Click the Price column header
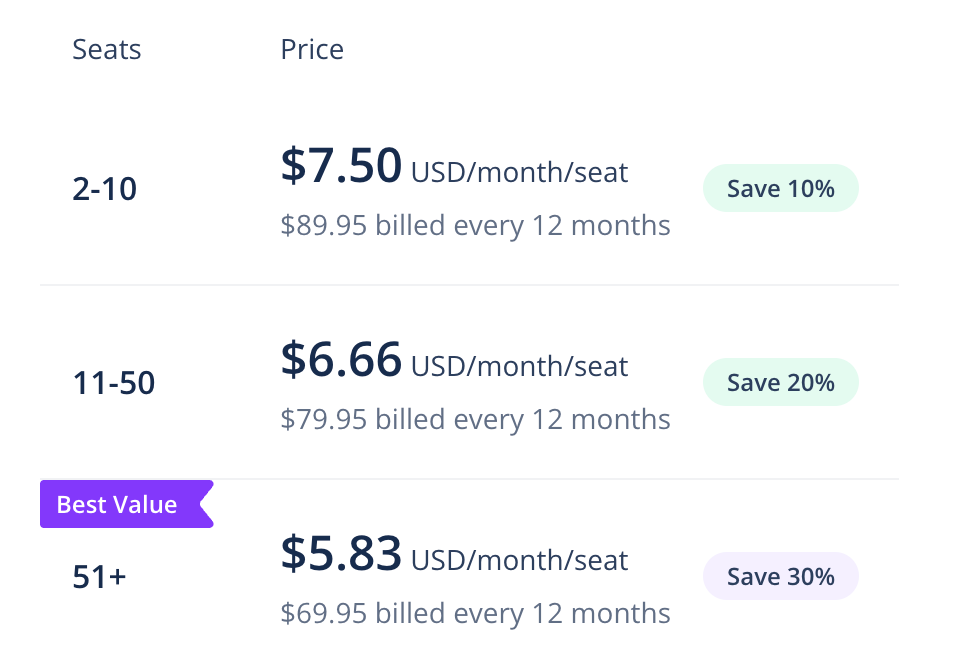Image resolution: width=958 pixels, height=662 pixels. pyautogui.click(x=312, y=50)
